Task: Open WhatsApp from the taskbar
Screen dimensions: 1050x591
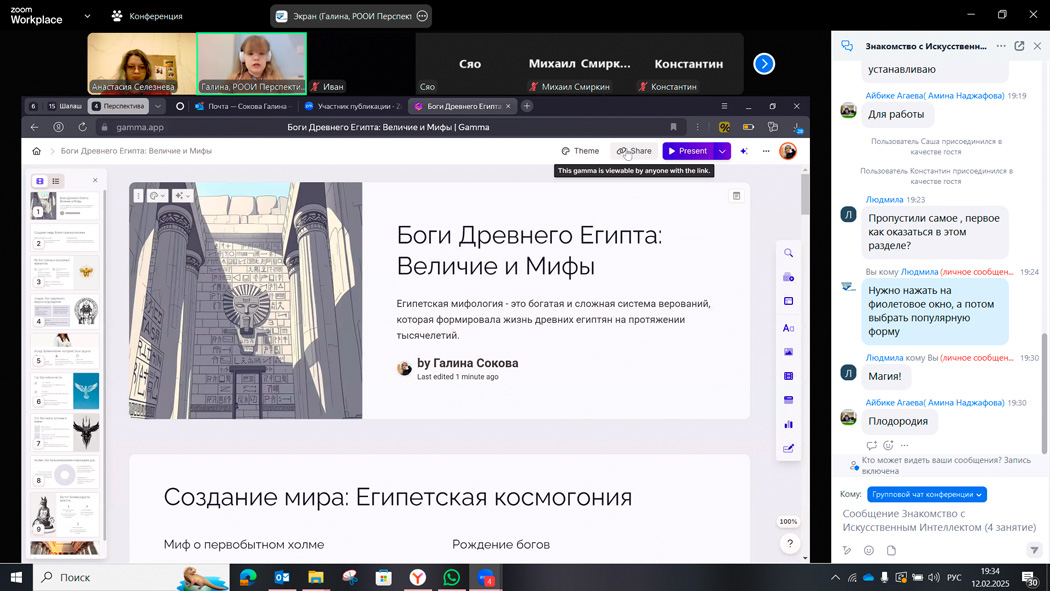Action: pyautogui.click(x=451, y=577)
